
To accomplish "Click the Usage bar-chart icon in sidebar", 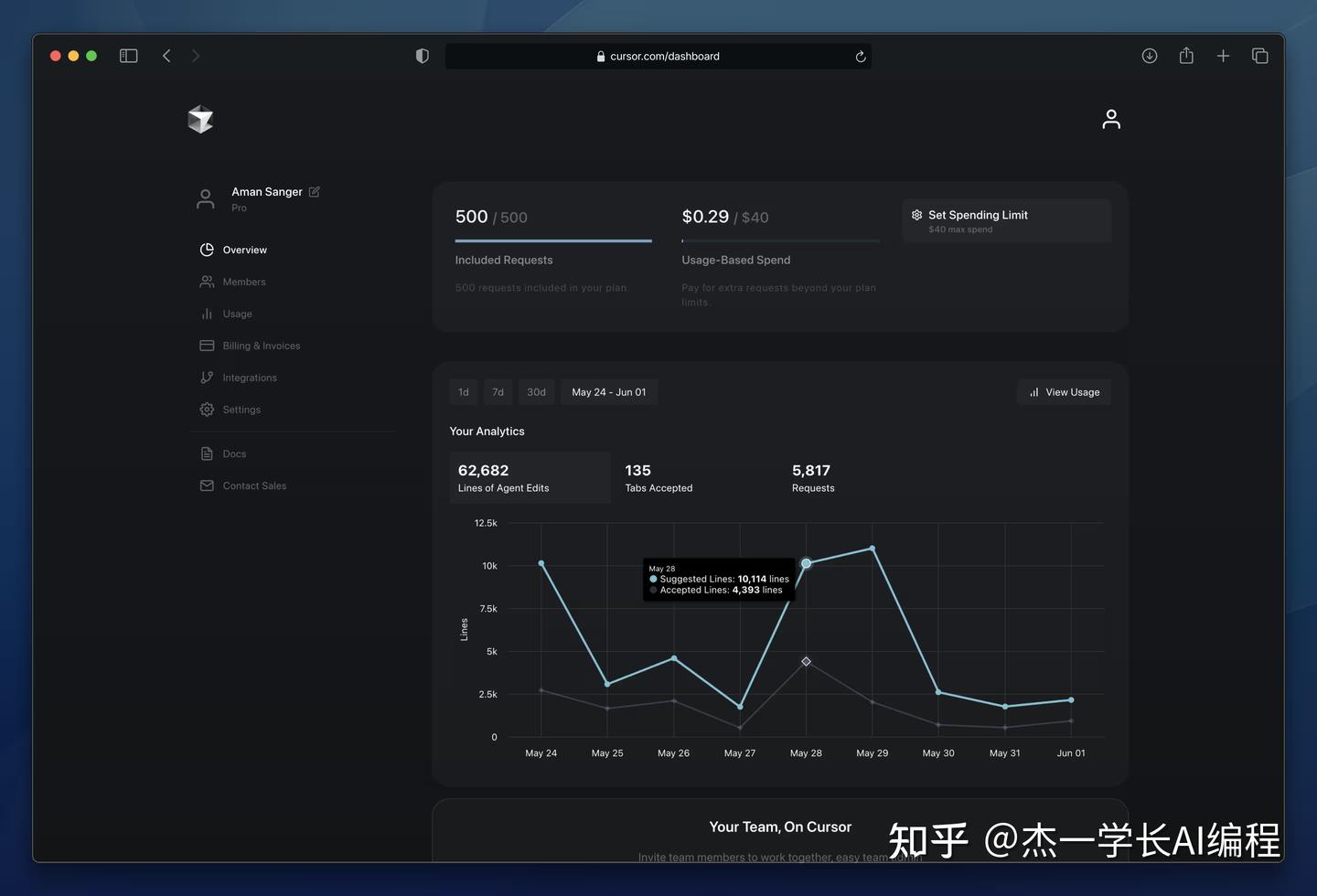I will tap(207, 314).
